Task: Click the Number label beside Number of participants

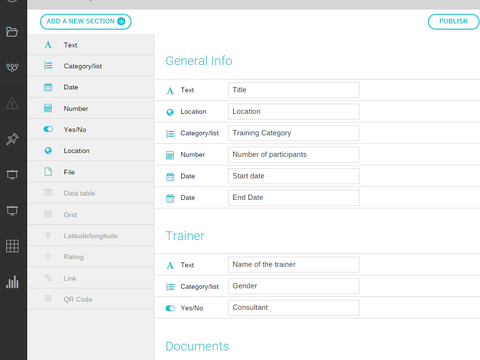Action: pyautogui.click(x=193, y=155)
